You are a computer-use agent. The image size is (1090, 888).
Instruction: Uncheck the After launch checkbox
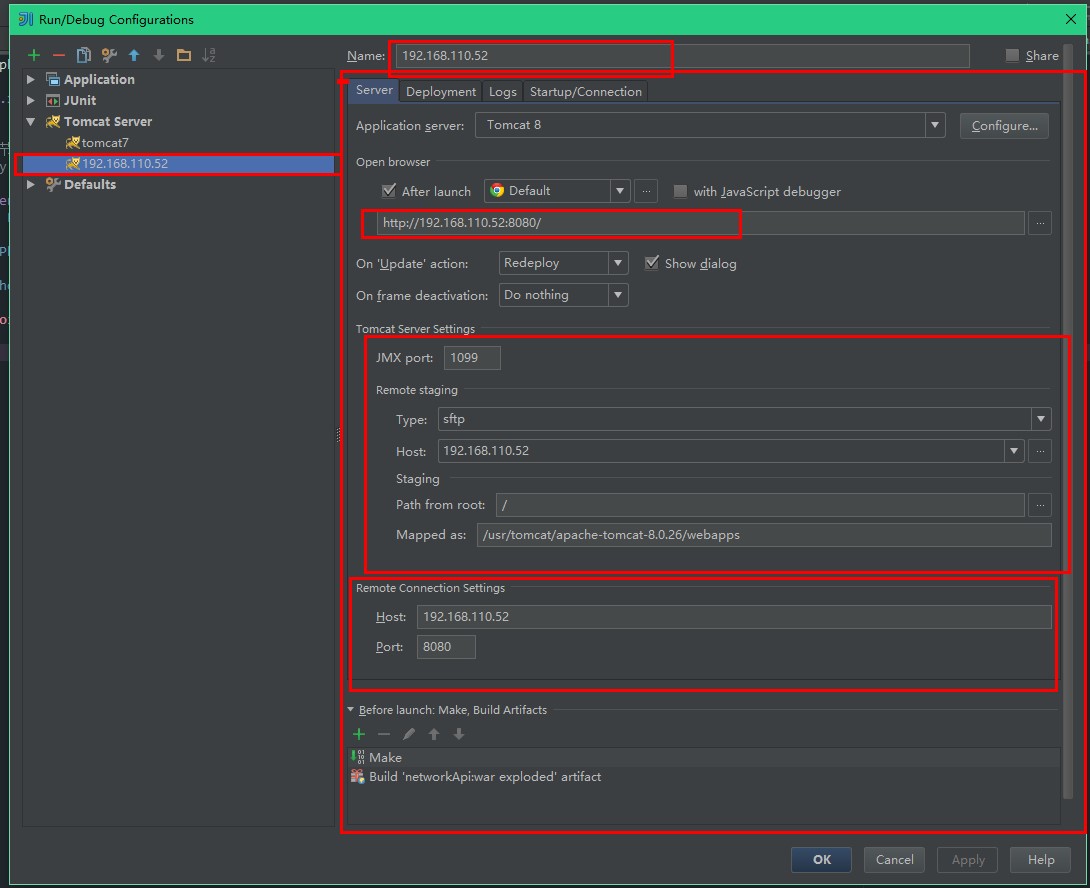pyautogui.click(x=389, y=191)
